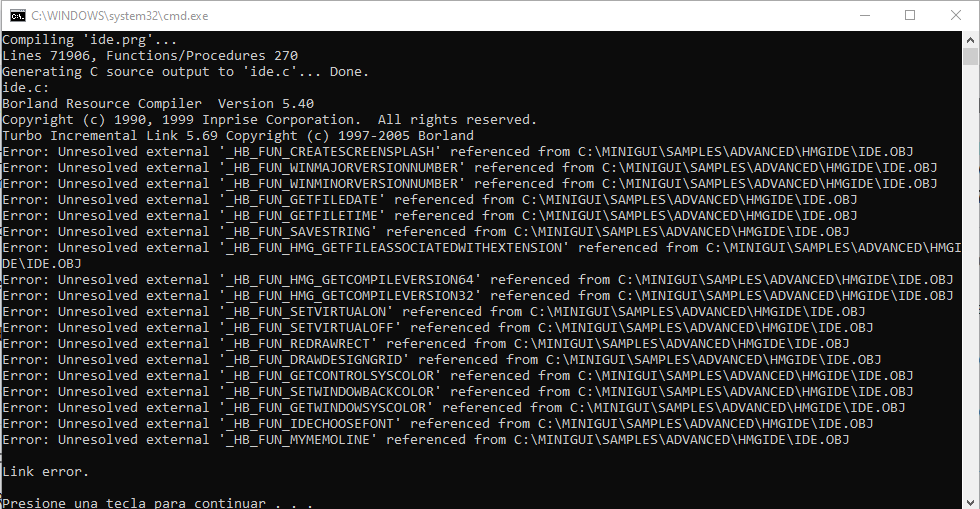Click the _HB_FUN_REDRAWRECT error line
Screen dimensions: 980x509
(426, 343)
